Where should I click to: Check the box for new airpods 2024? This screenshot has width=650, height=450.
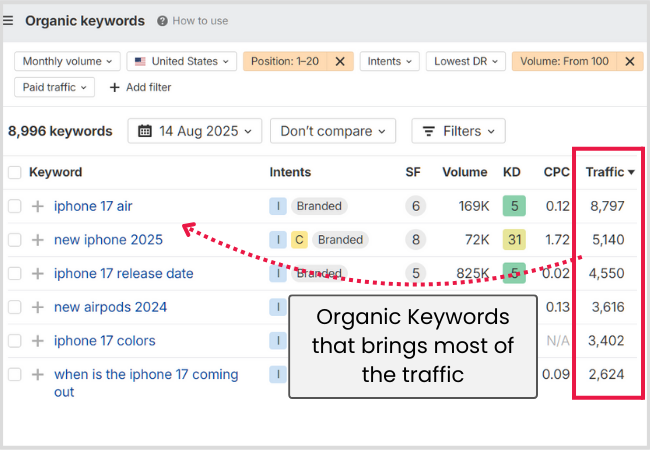(x=15, y=307)
